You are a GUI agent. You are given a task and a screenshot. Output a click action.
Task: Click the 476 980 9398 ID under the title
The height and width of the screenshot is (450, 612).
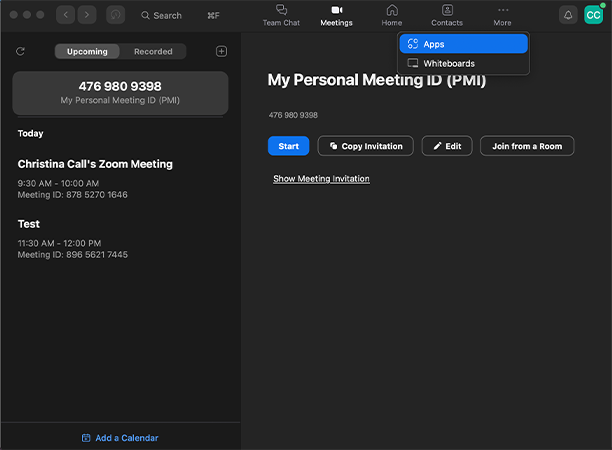tap(293, 115)
